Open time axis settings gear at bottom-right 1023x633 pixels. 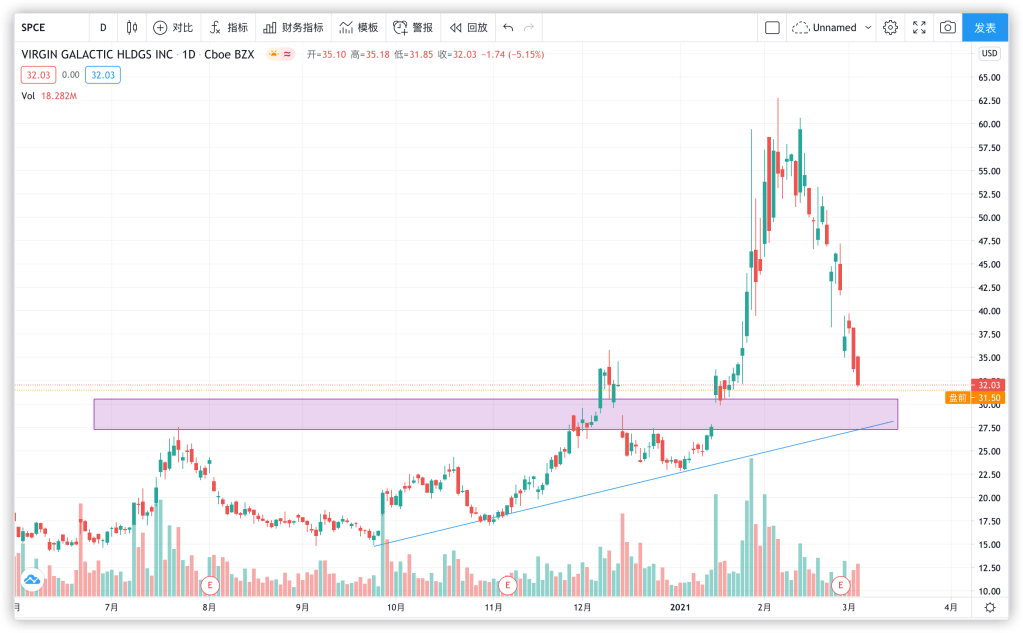pyautogui.click(x=988, y=606)
